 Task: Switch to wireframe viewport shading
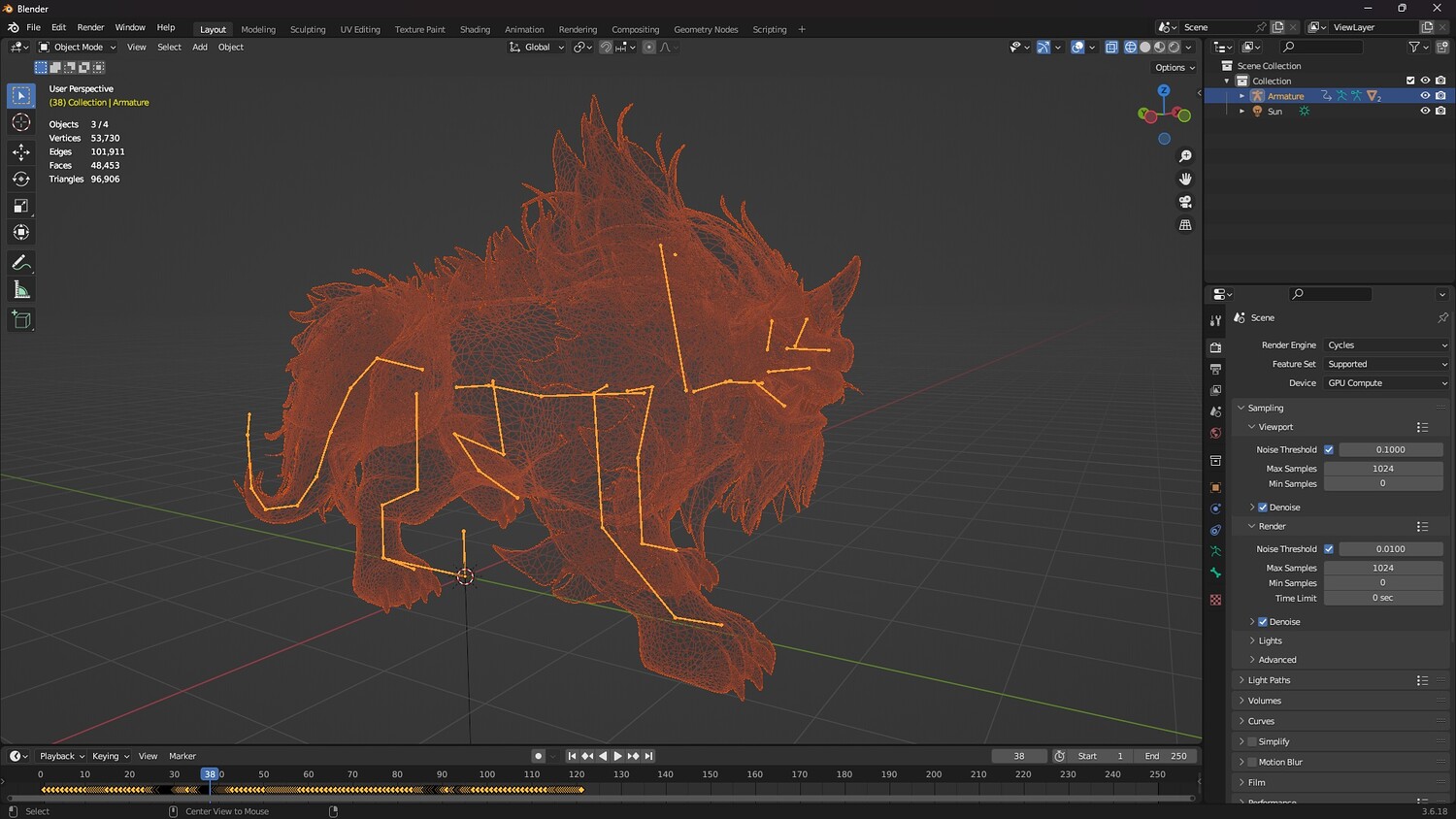pyautogui.click(x=1131, y=47)
